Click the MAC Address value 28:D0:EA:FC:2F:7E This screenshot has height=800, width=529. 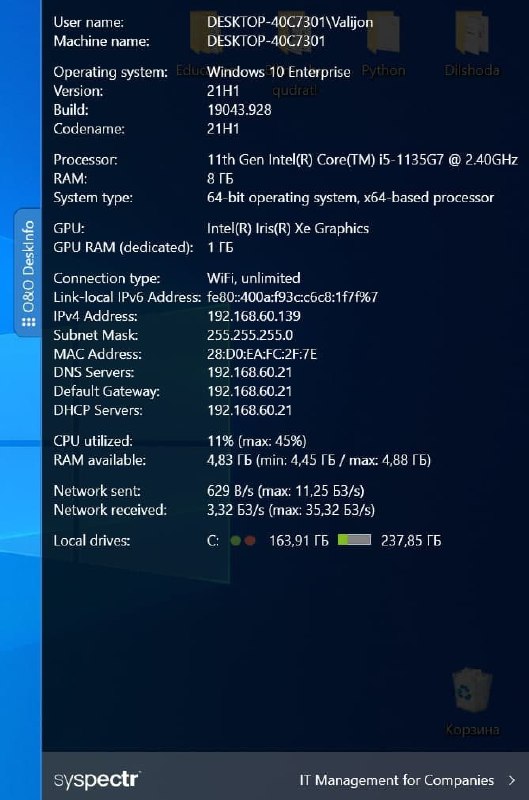262,354
